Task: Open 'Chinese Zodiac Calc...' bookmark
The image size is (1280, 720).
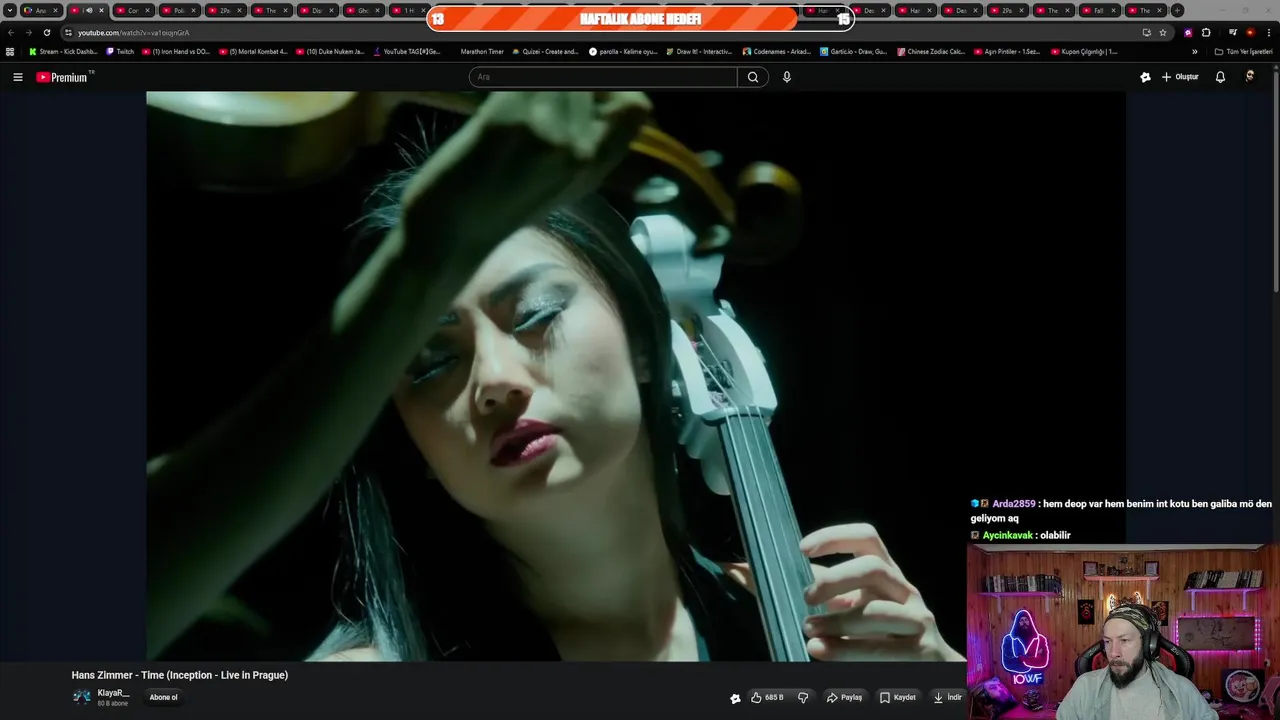Action: point(931,52)
